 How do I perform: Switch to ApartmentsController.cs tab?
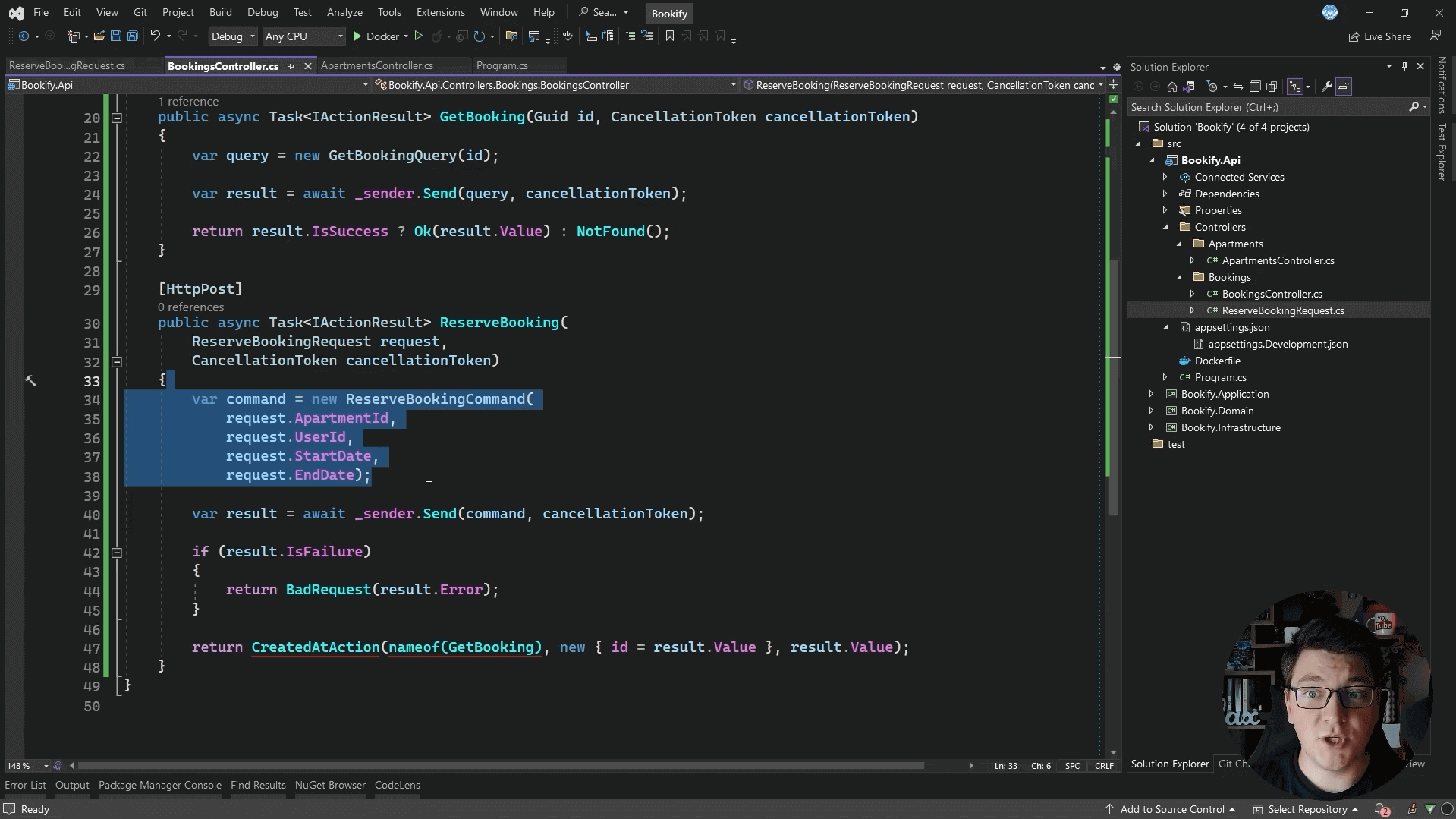[x=377, y=66]
